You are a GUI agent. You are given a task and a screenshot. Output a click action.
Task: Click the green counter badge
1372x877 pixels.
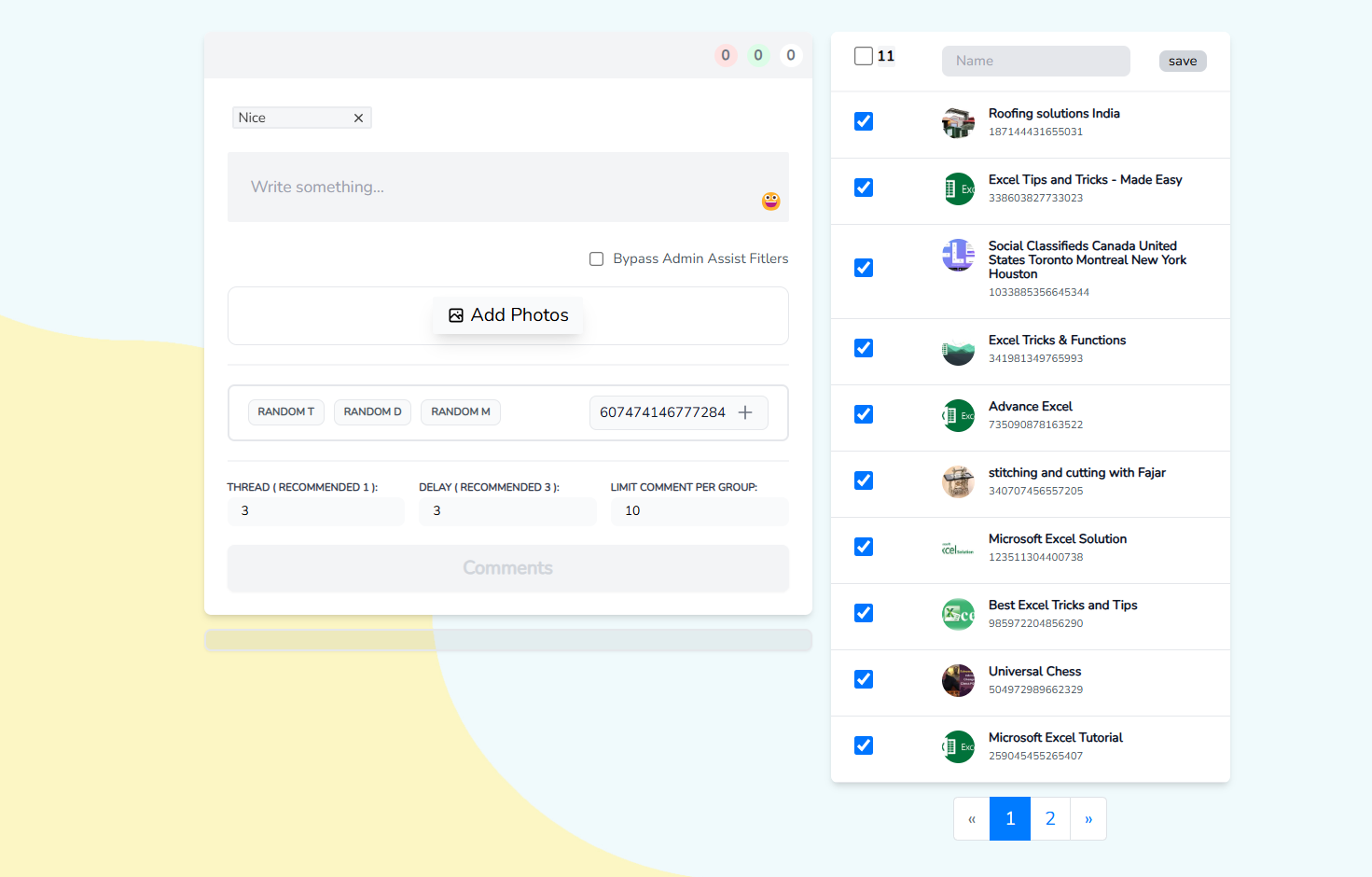[x=758, y=55]
